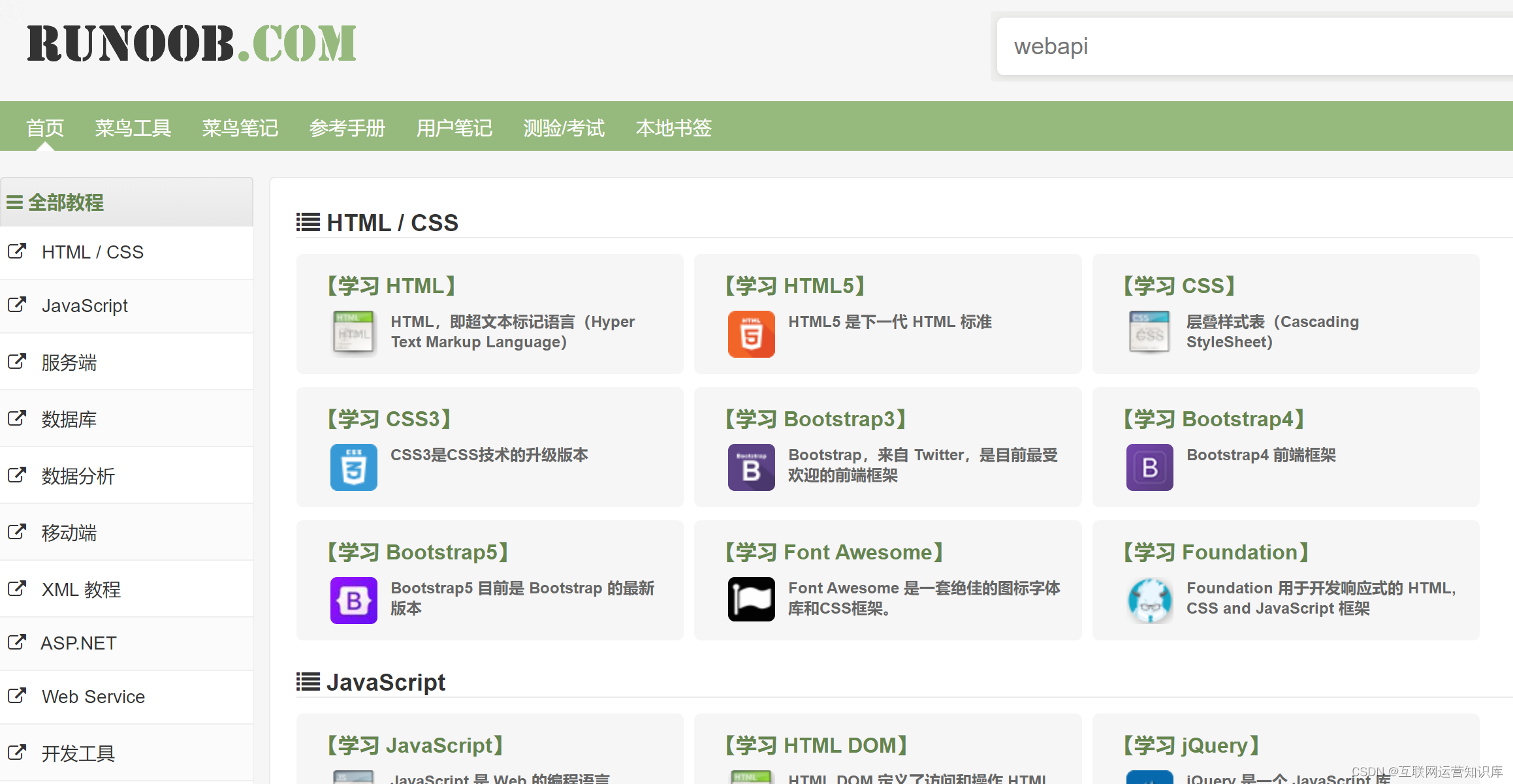The image size is (1513, 784).
Task: Click the blue CSS3 shield icon
Action: click(x=353, y=467)
